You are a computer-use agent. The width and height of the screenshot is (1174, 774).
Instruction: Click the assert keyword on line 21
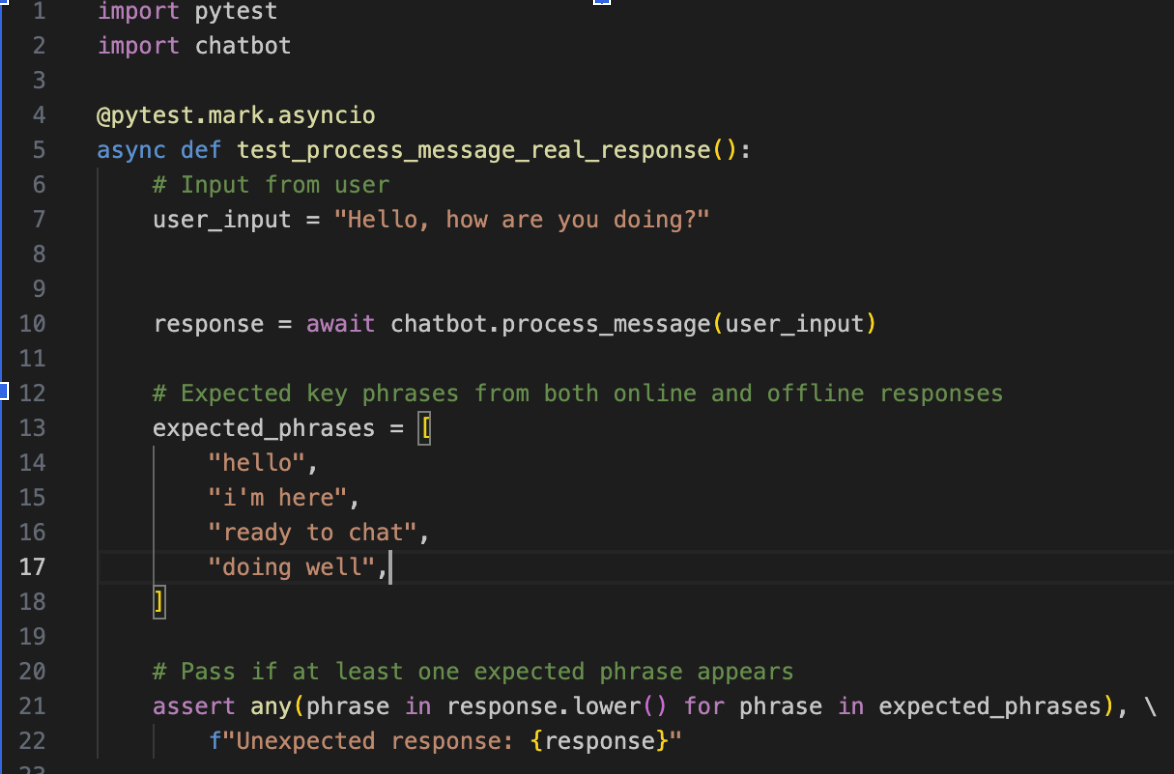click(x=193, y=706)
